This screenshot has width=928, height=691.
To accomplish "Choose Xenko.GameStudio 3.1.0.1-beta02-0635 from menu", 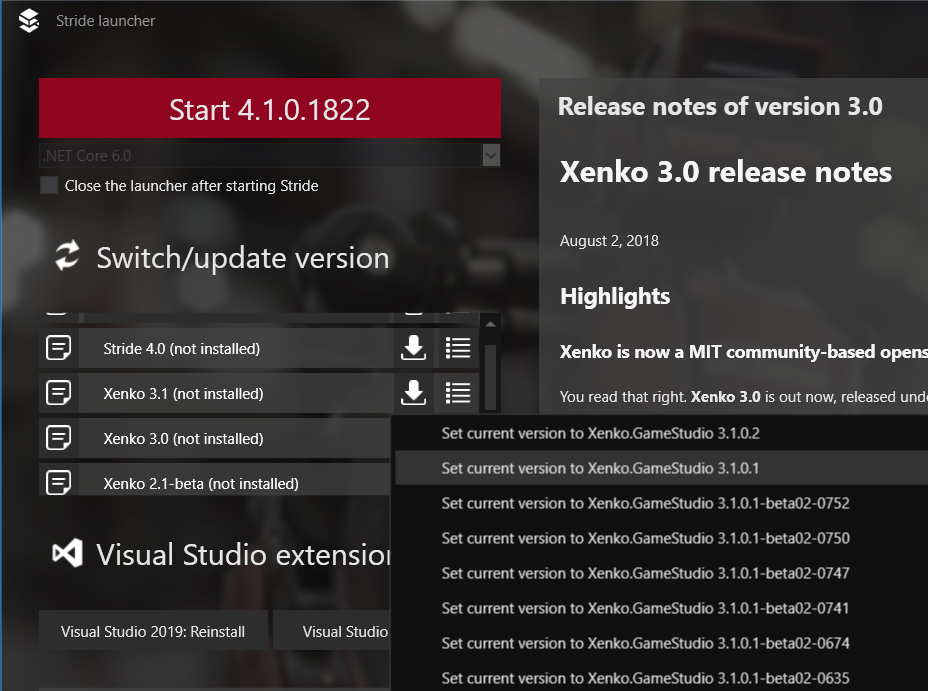I will coord(661,676).
